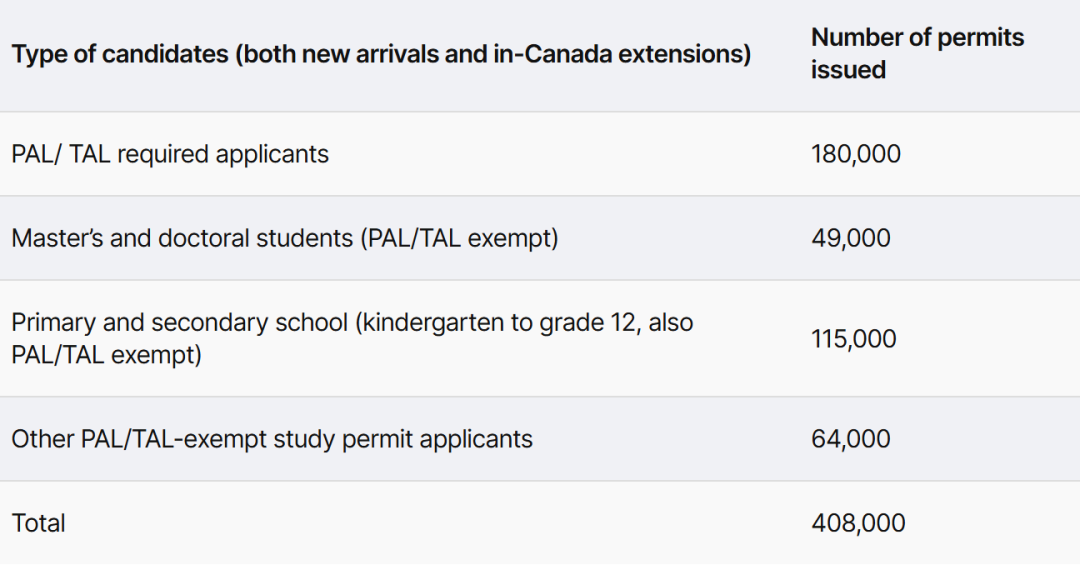Select the "Master's and doctoral students" text
The image size is (1080, 565).
coord(180,238)
